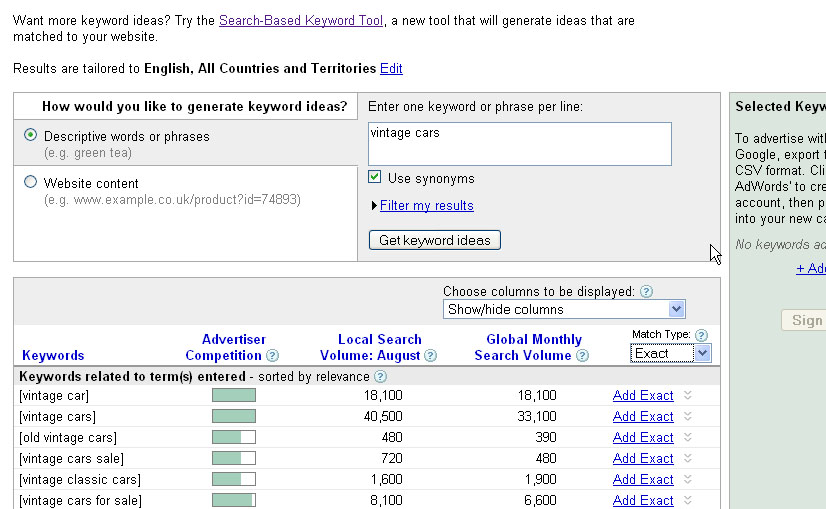Click help icon beside Local Search Volume: August
The image size is (826, 509).
(430, 356)
